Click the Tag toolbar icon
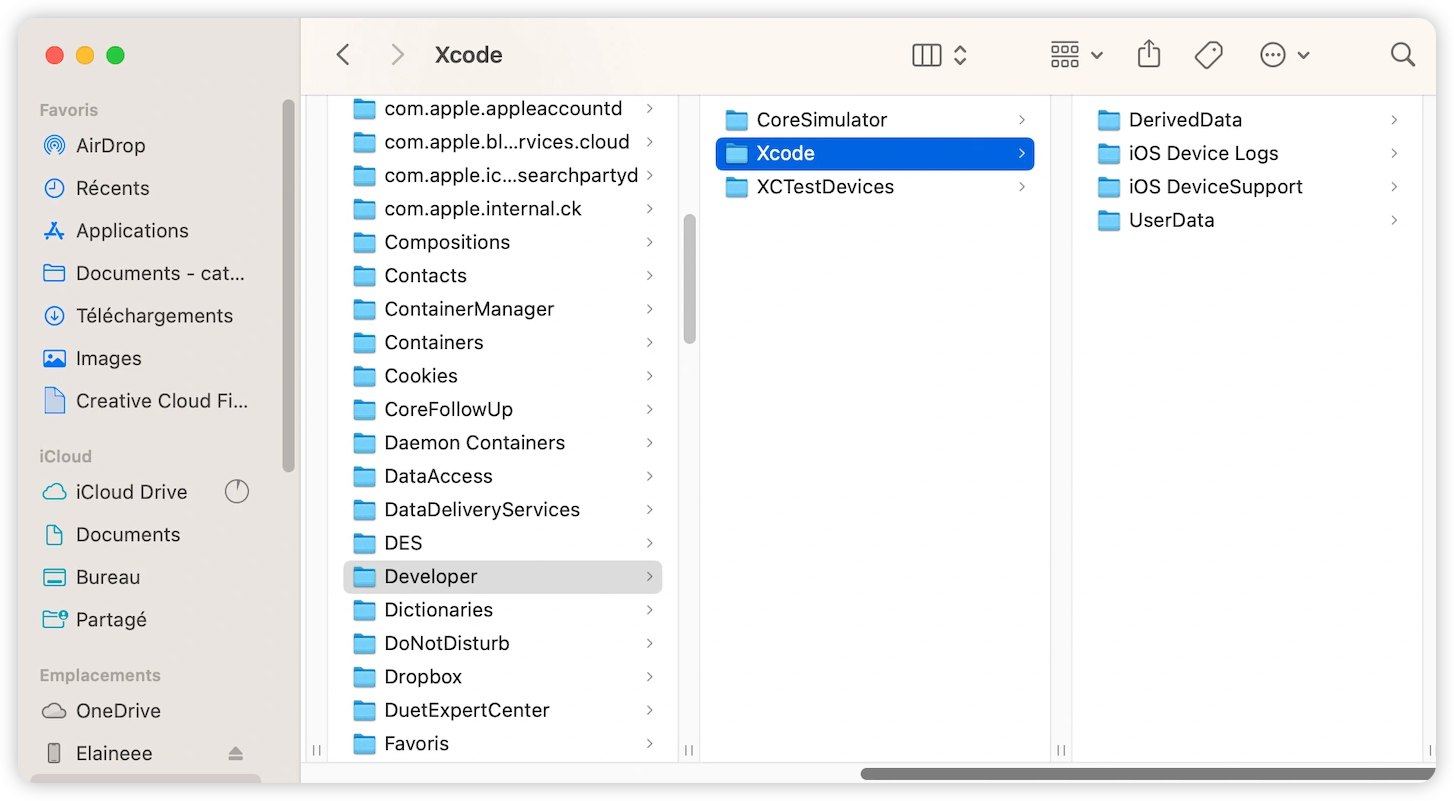This screenshot has width=1454, height=801. 1208,55
